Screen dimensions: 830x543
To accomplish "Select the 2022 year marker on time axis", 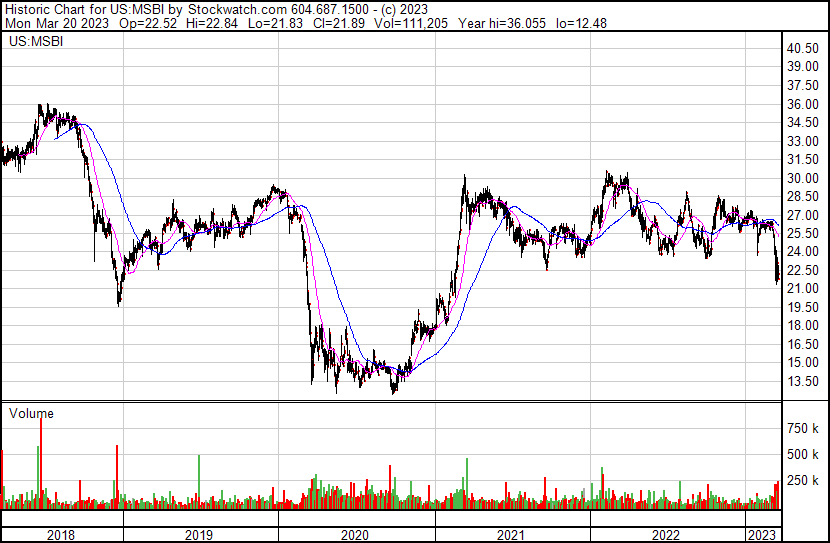I will 667,535.
